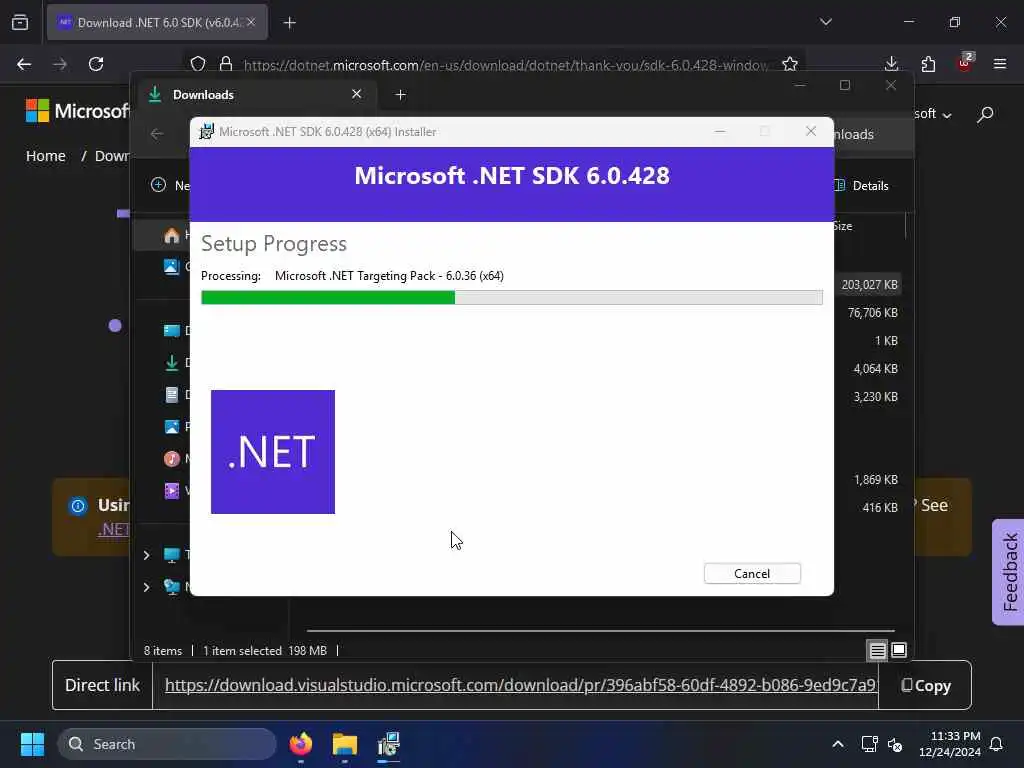This screenshot has height=768, width=1024.
Task: Open the Windows Start menu
Action: click(x=32, y=744)
